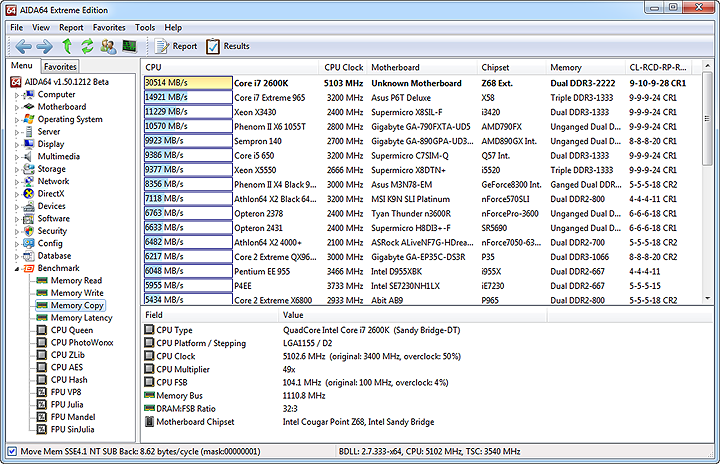Sort results by Memory column header

(x=585, y=67)
